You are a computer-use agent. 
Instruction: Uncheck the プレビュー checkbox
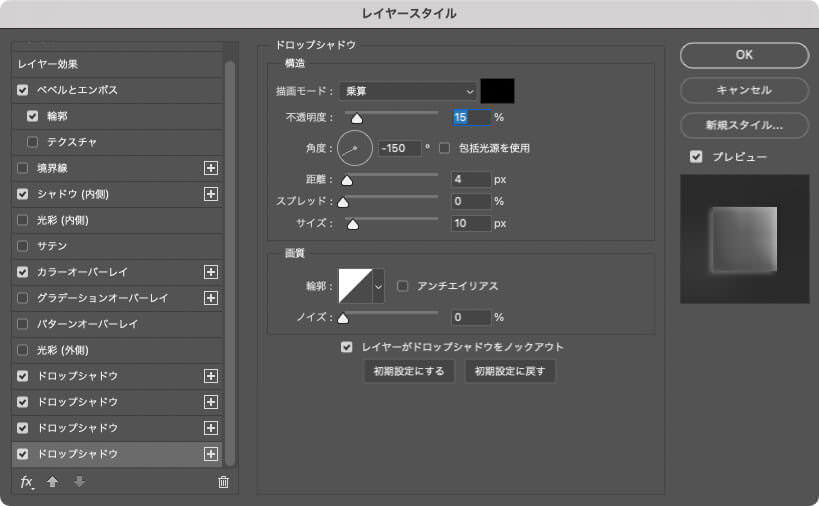pos(696,157)
